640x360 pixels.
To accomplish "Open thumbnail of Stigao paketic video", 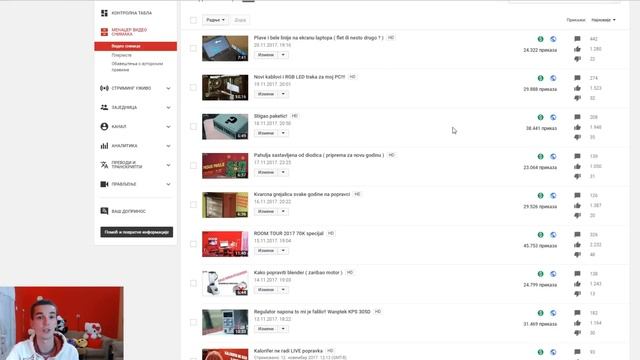I will tap(225, 127).
